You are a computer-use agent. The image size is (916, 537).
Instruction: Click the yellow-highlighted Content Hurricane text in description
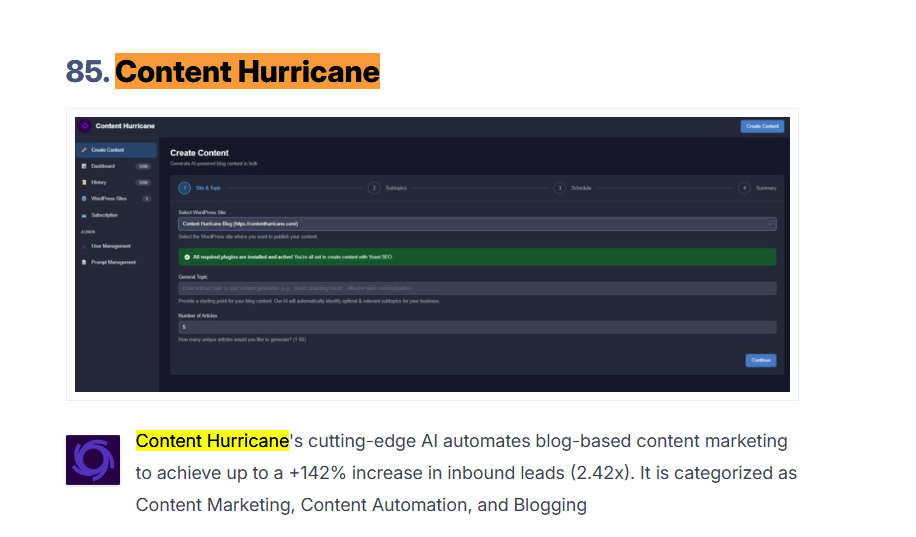click(x=212, y=441)
